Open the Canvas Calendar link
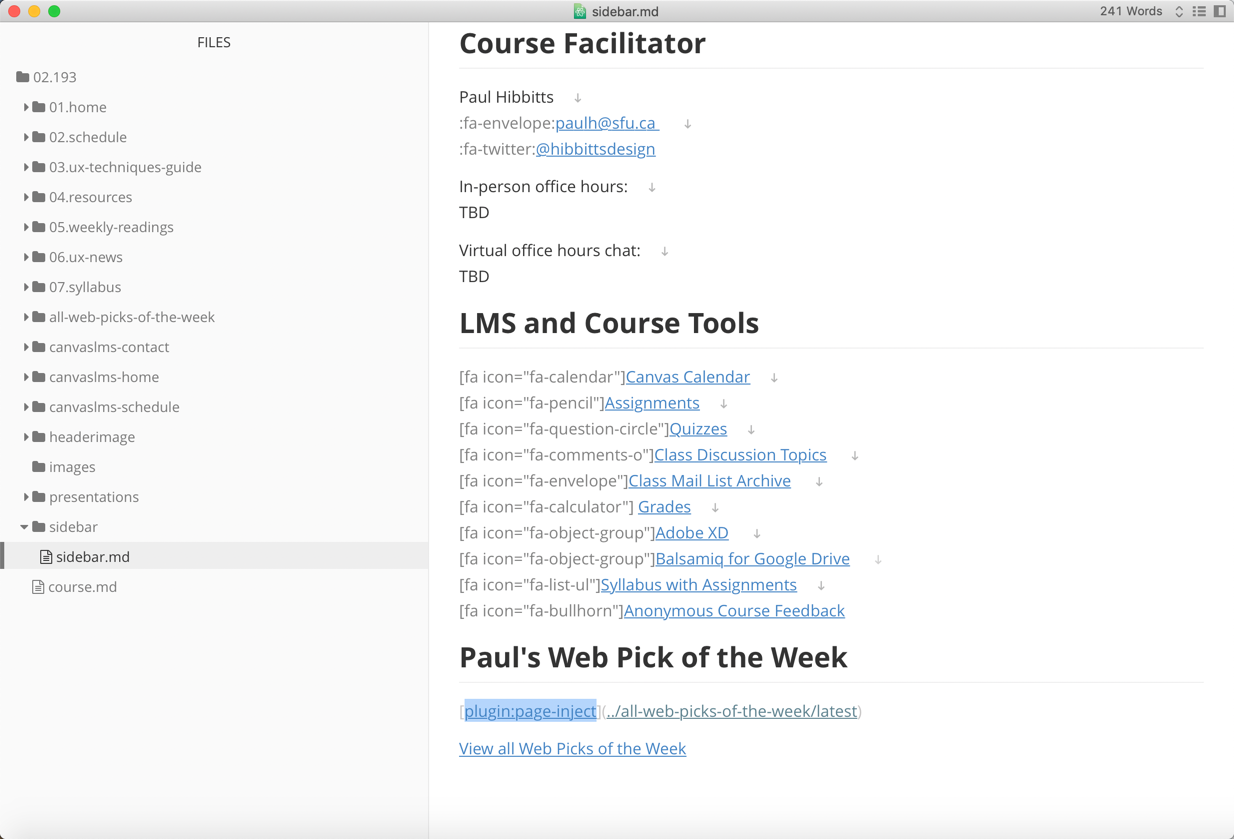 pyautogui.click(x=688, y=377)
